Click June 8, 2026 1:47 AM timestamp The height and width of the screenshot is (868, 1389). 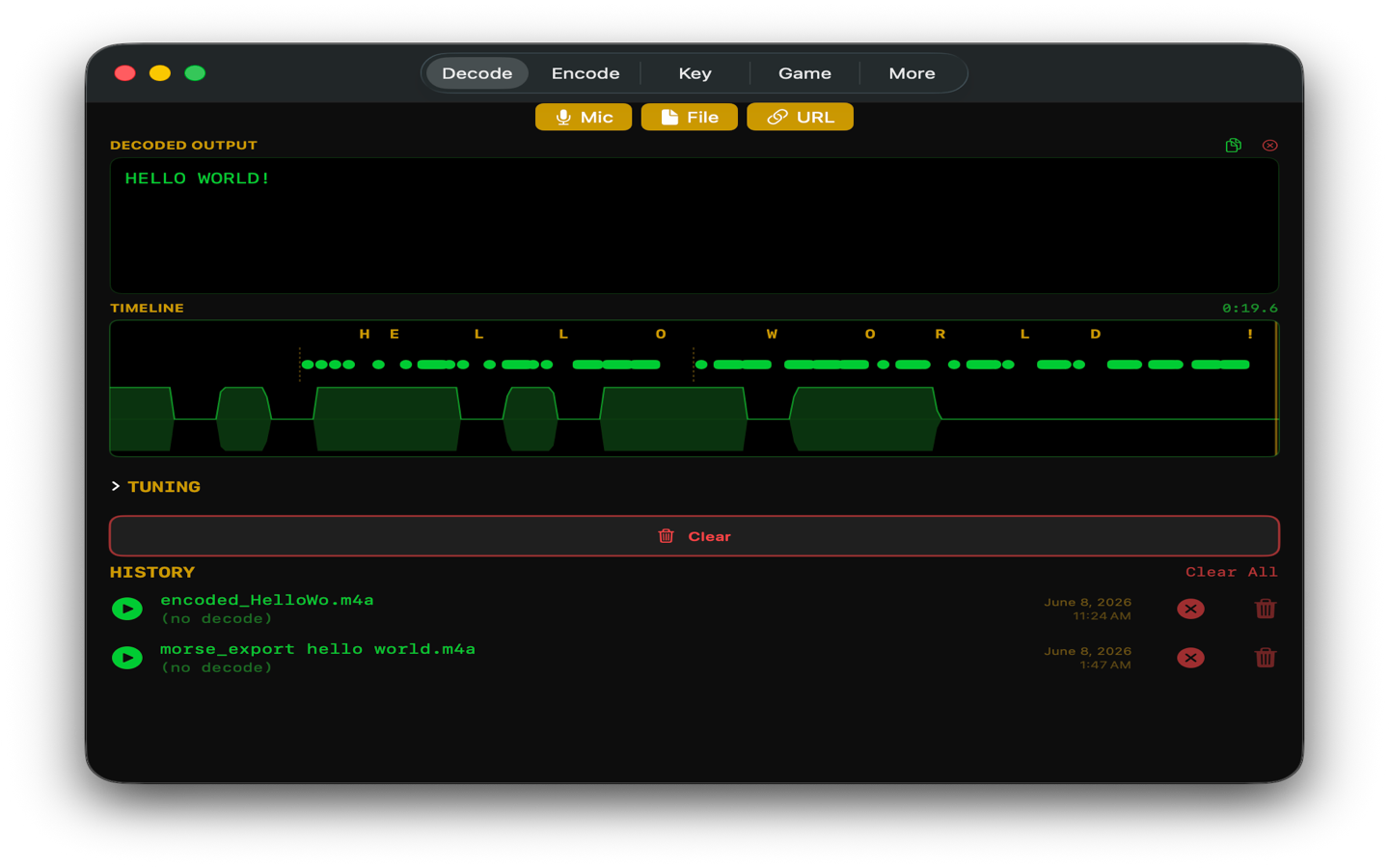click(1087, 658)
